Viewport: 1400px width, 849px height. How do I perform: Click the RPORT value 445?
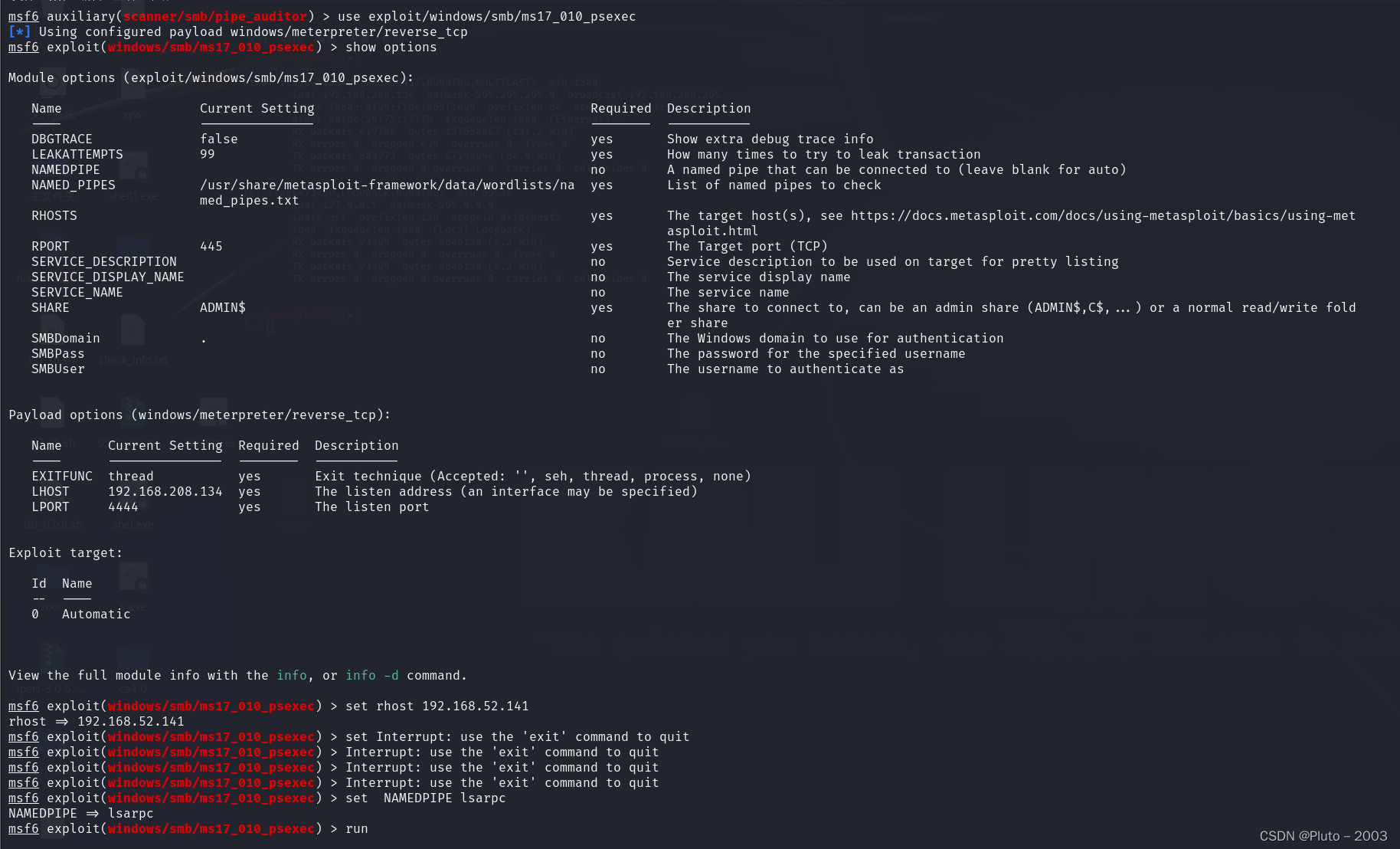(211, 247)
